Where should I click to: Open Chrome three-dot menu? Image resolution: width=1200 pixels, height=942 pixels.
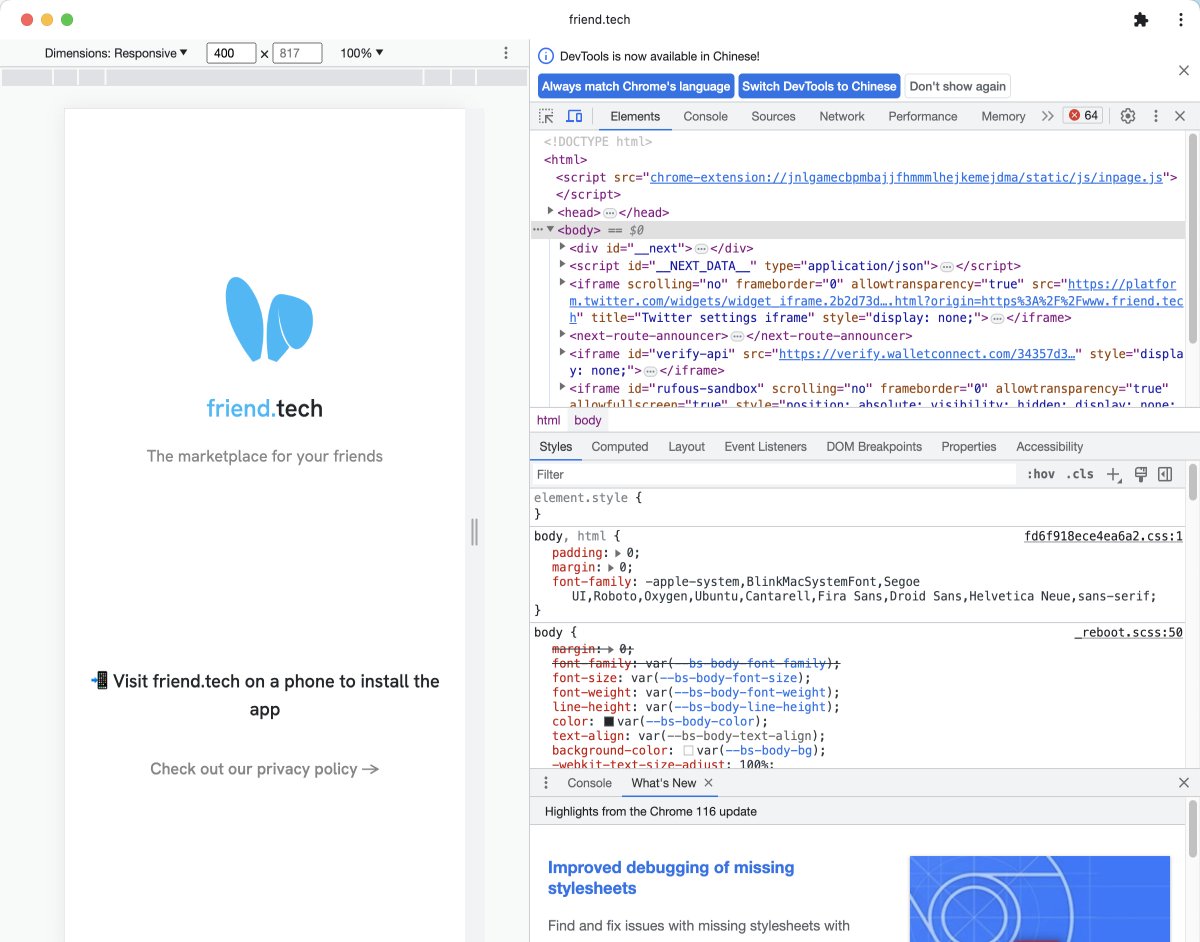[1181, 20]
